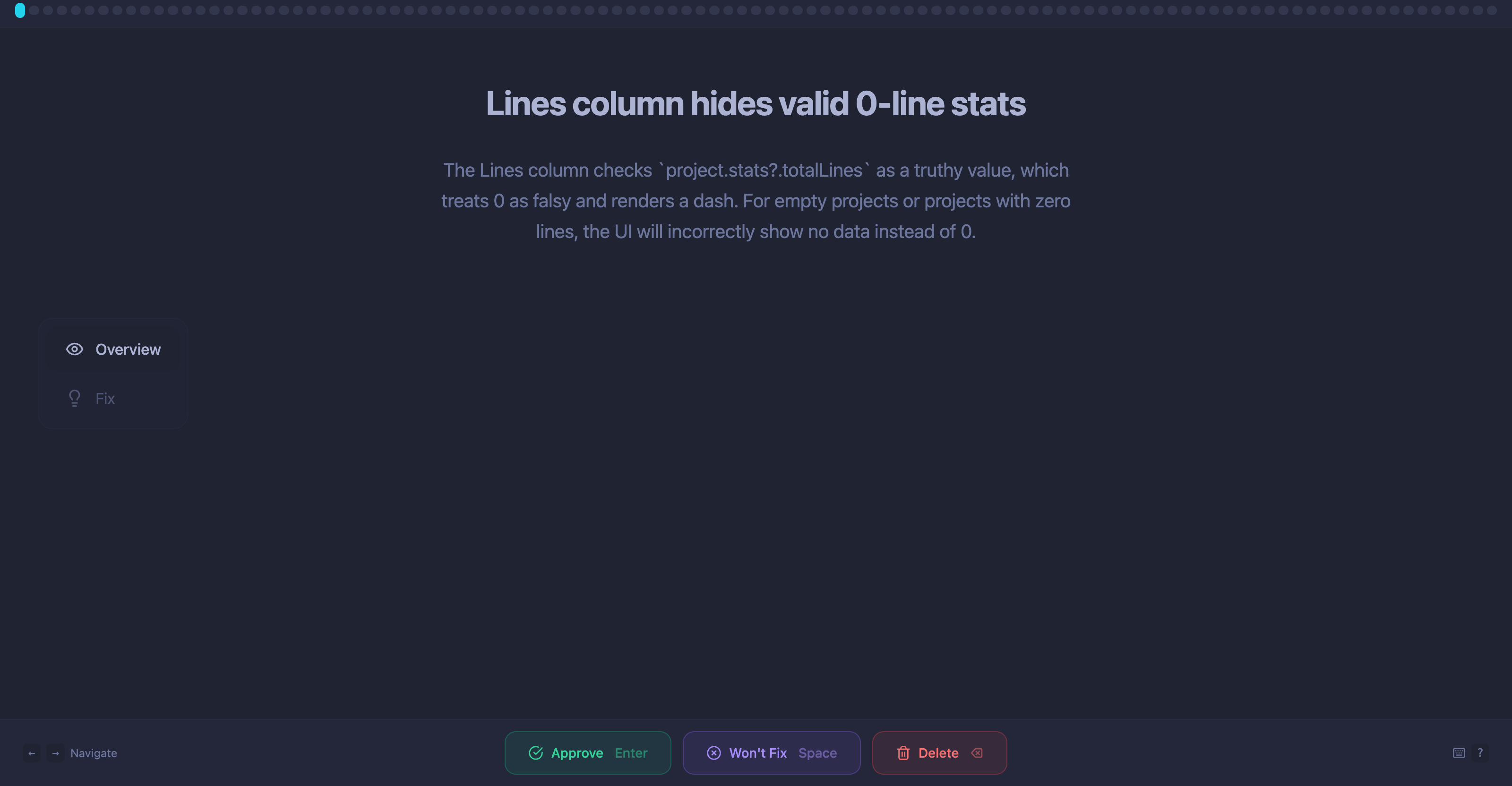
Task: Click the "Lines column hides valid 0-line stats" title
Action: click(756, 104)
